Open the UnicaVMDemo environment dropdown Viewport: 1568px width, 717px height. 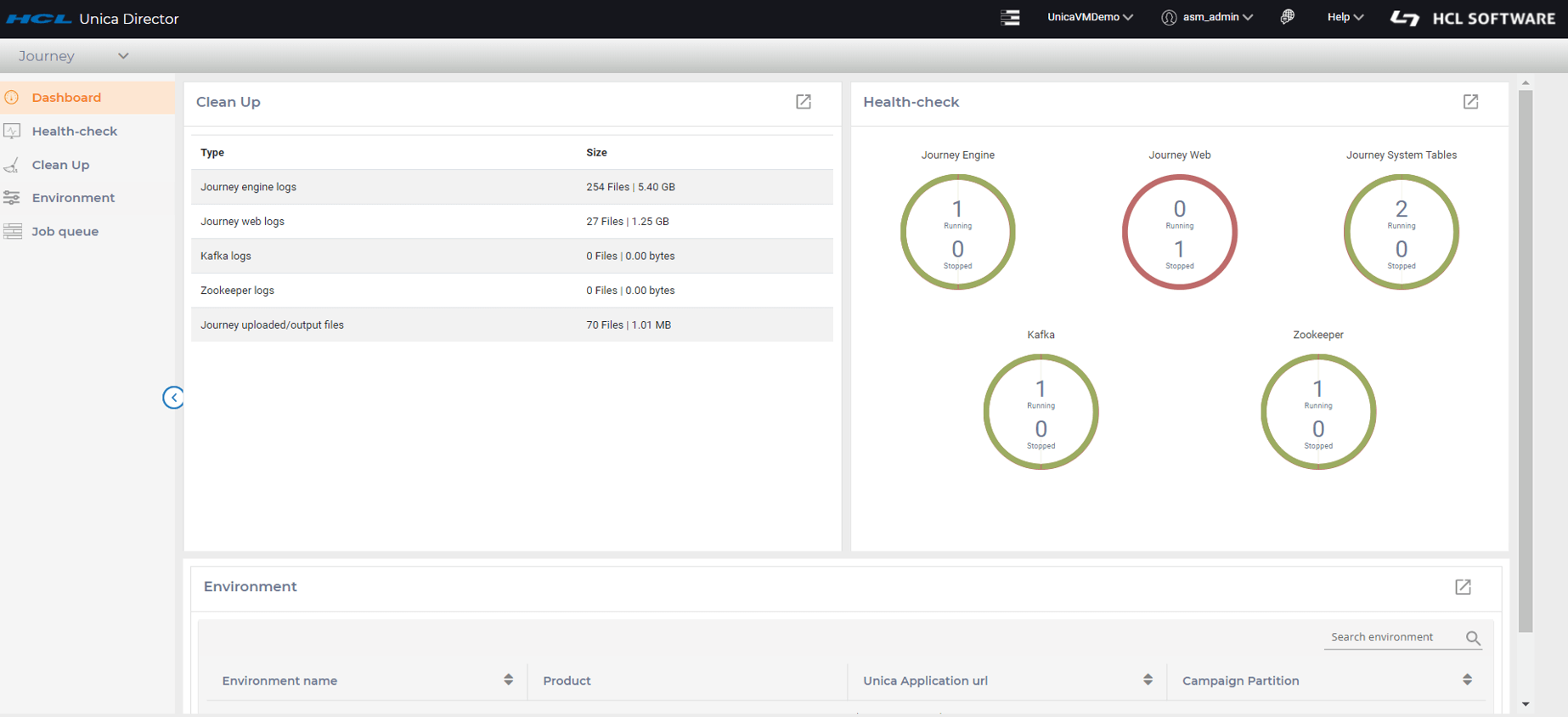[1090, 17]
